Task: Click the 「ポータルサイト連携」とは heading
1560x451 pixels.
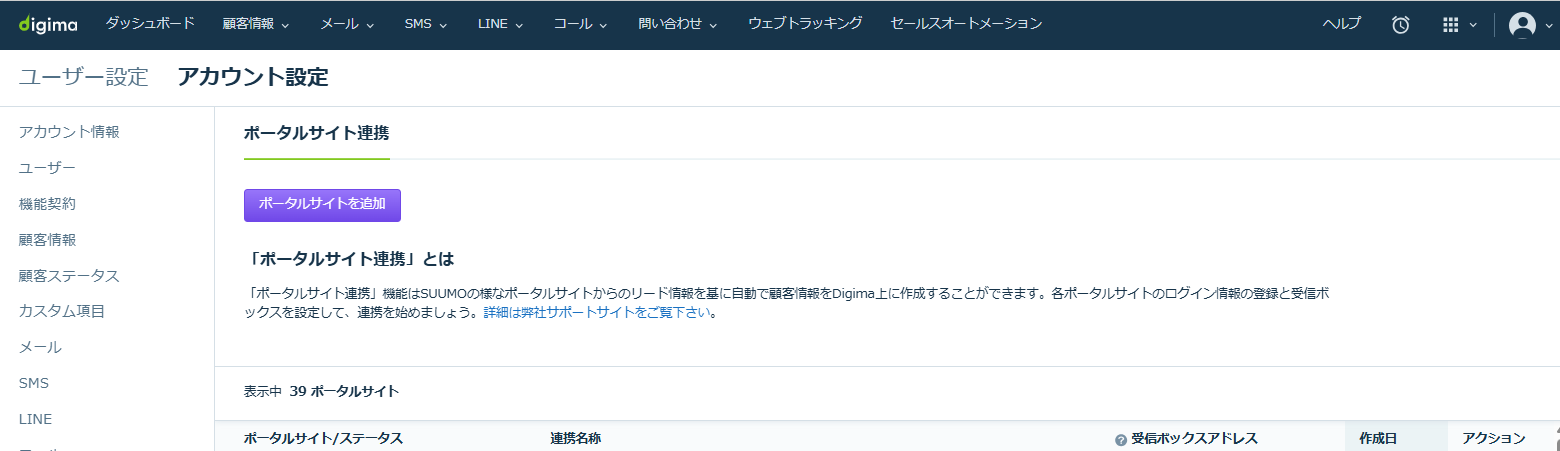Action: point(349,259)
